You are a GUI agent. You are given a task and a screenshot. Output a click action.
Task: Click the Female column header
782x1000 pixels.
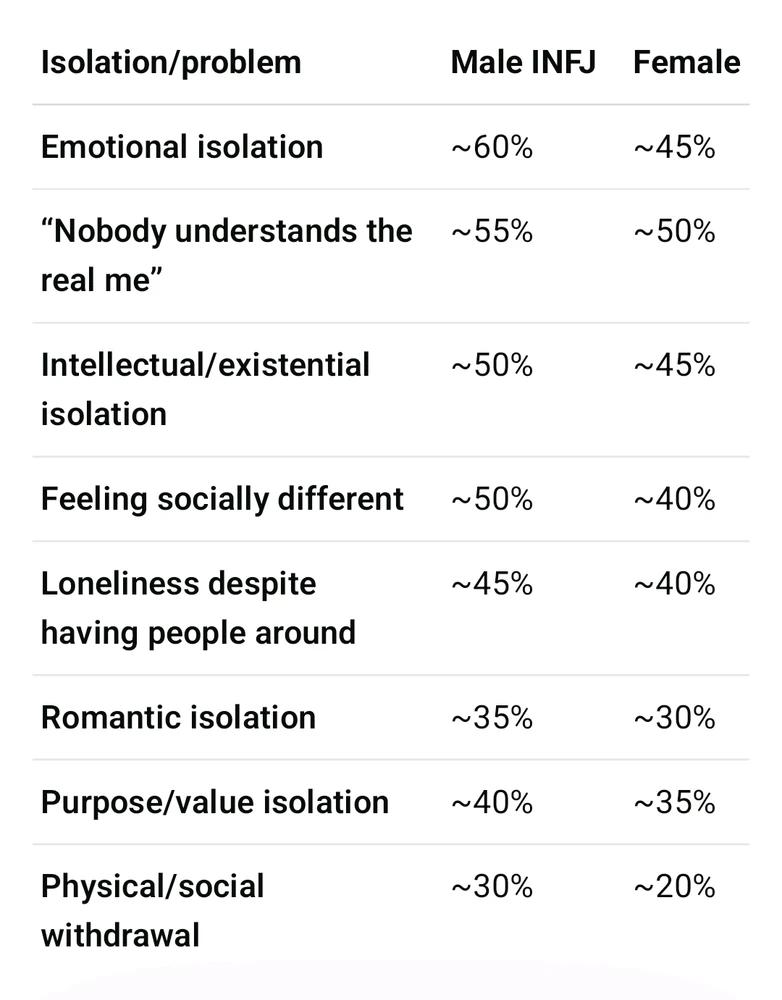pyautogui.click(x=686, y=62)
